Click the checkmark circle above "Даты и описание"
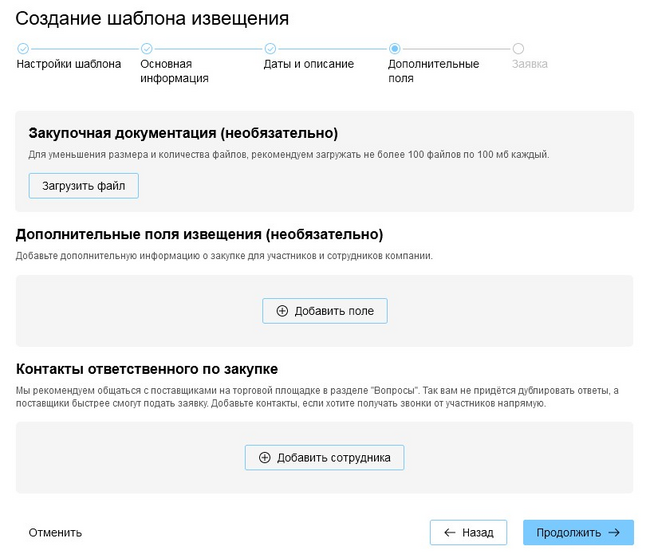 [x=270, y=48]
